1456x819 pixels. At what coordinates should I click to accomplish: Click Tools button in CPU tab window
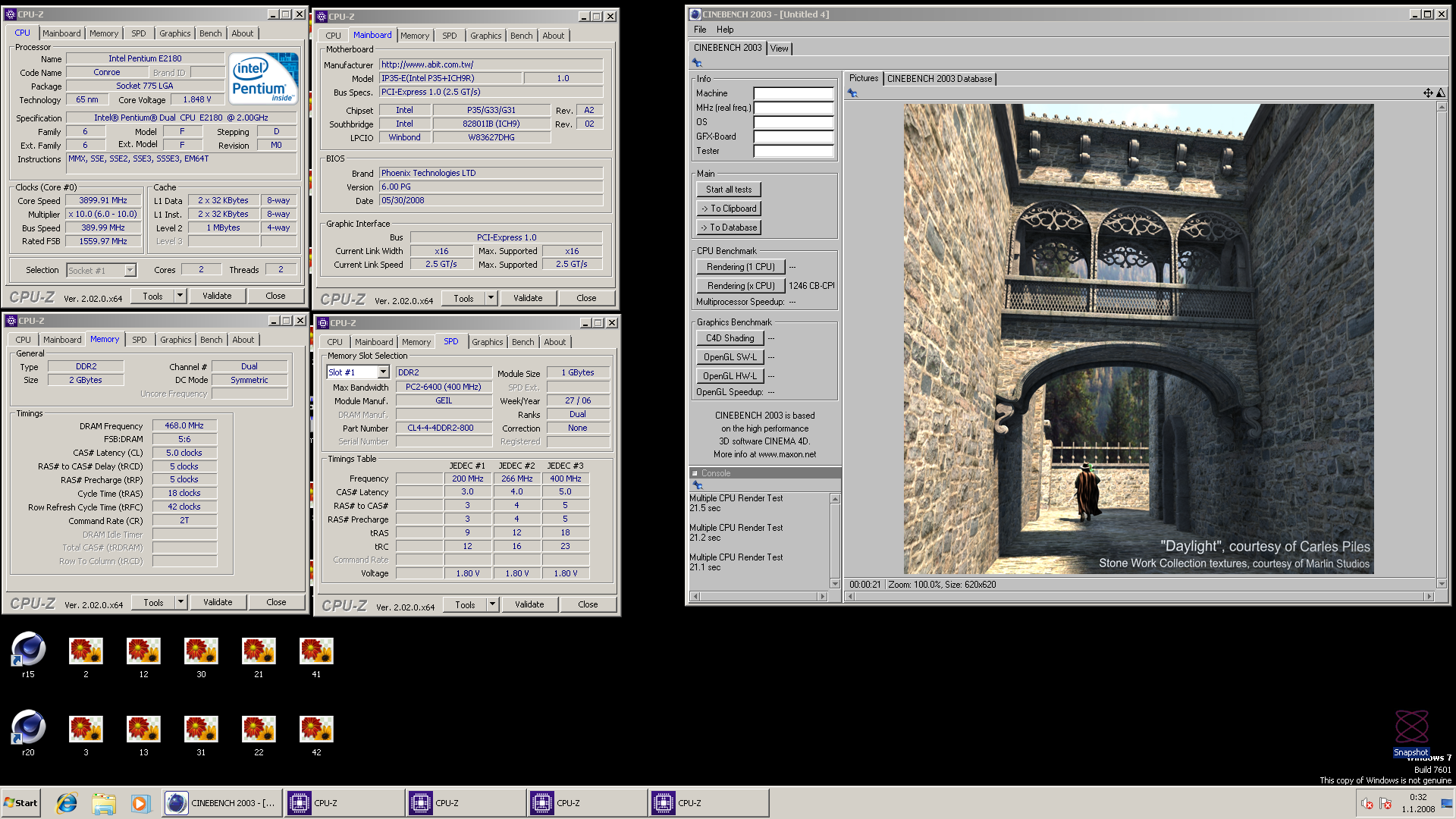[153, 296]
